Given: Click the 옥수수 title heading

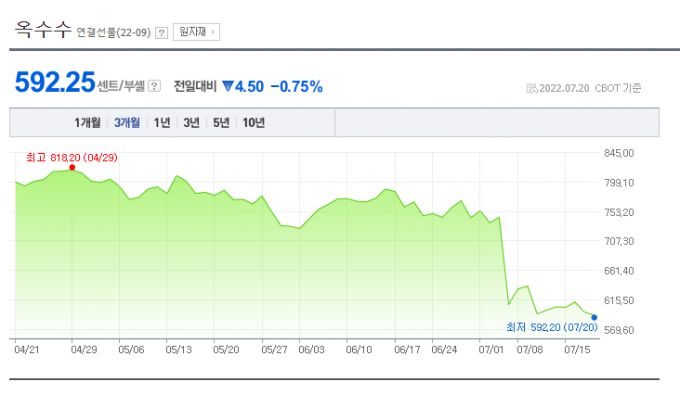Looking at the screenshot, I should tap(43, 30).
